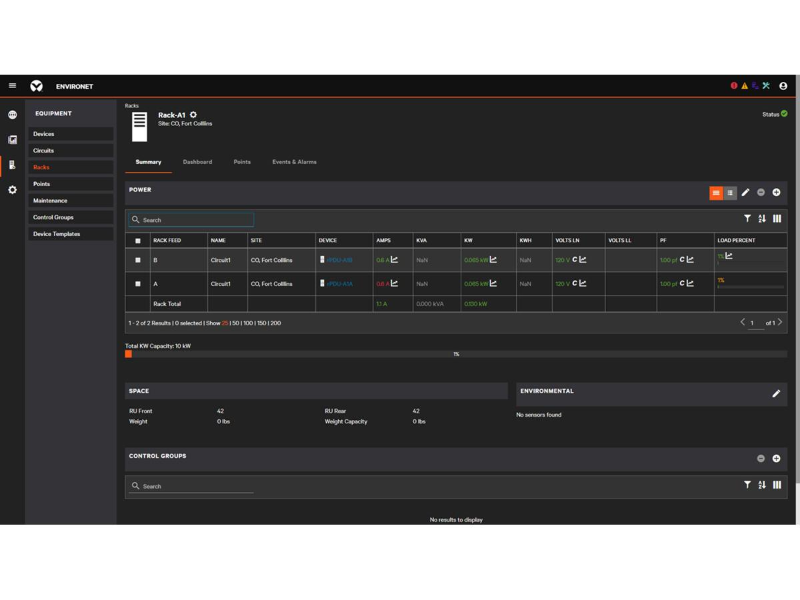
Task: Go to the previous page of Power results
Action: [742, 322]
